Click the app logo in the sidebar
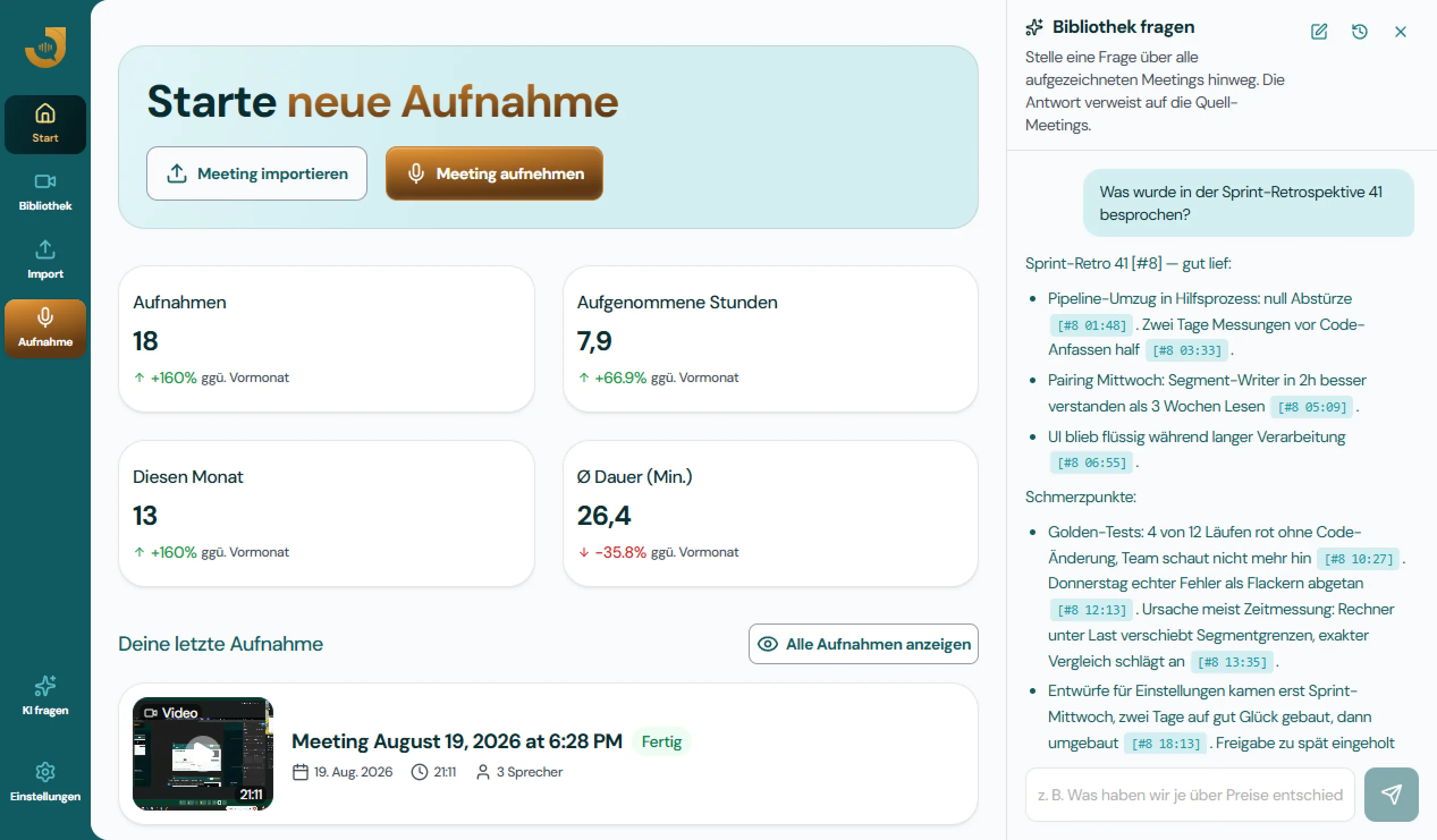Viewport: 1437px width, 840px height. pos(45,47)
